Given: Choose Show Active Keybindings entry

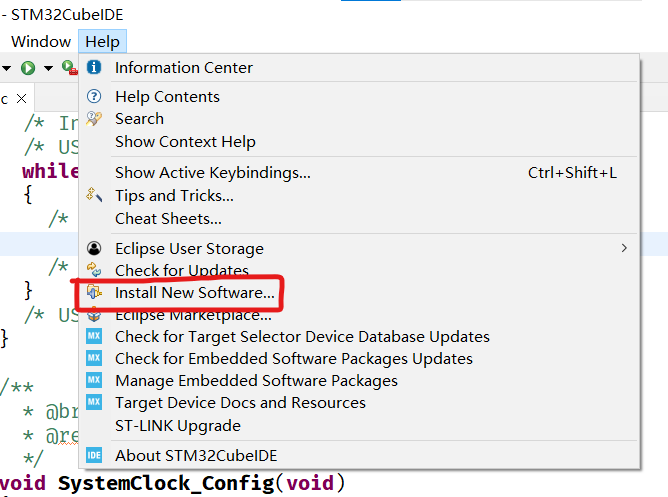Looking at the screenshot, I should coord(212,173).
